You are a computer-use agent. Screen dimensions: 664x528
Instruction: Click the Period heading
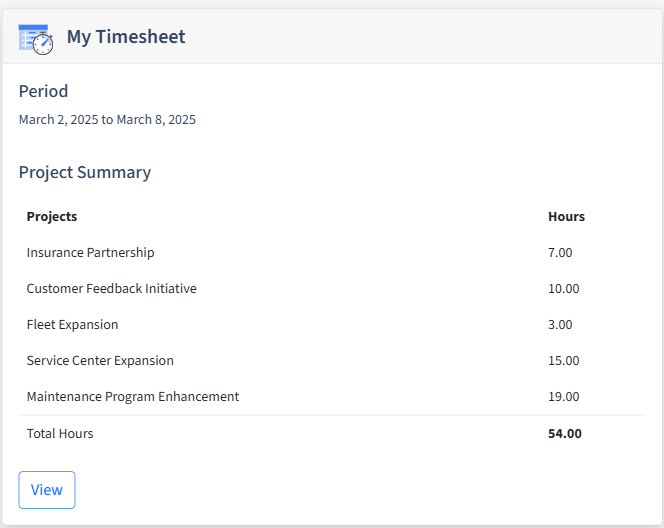43,91
